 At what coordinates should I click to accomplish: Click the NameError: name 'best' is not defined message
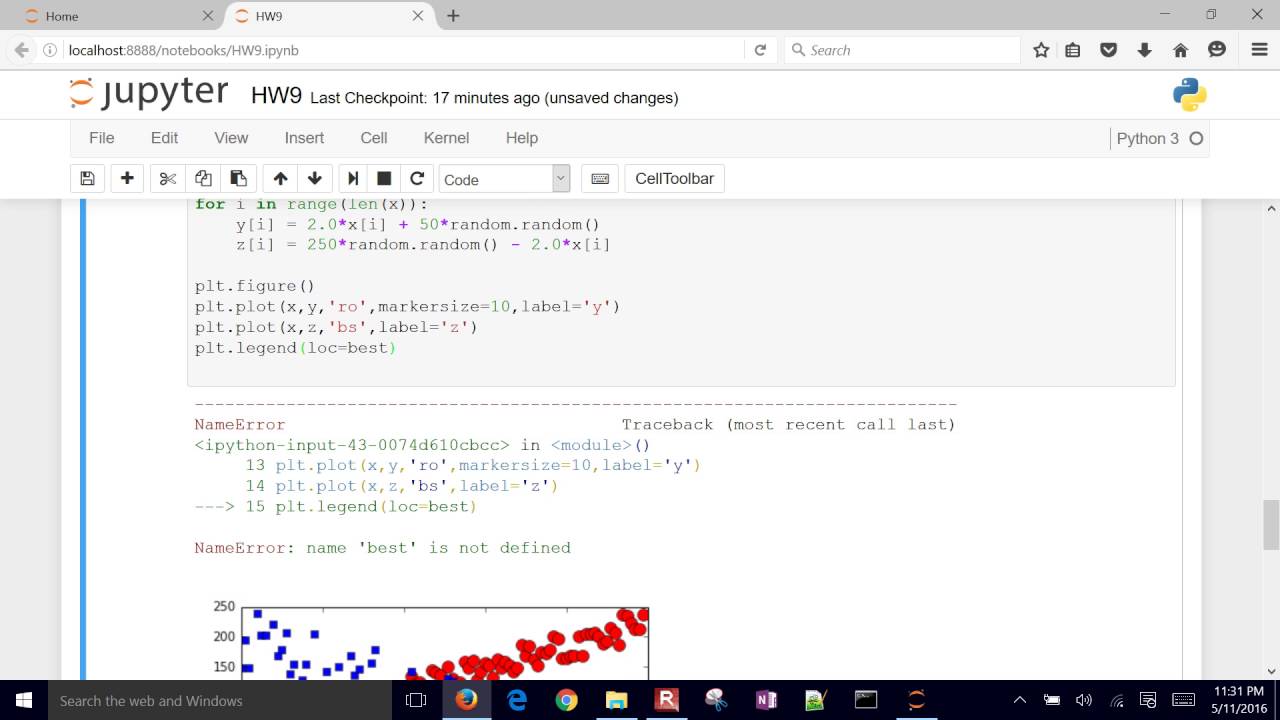click(383, 548)
